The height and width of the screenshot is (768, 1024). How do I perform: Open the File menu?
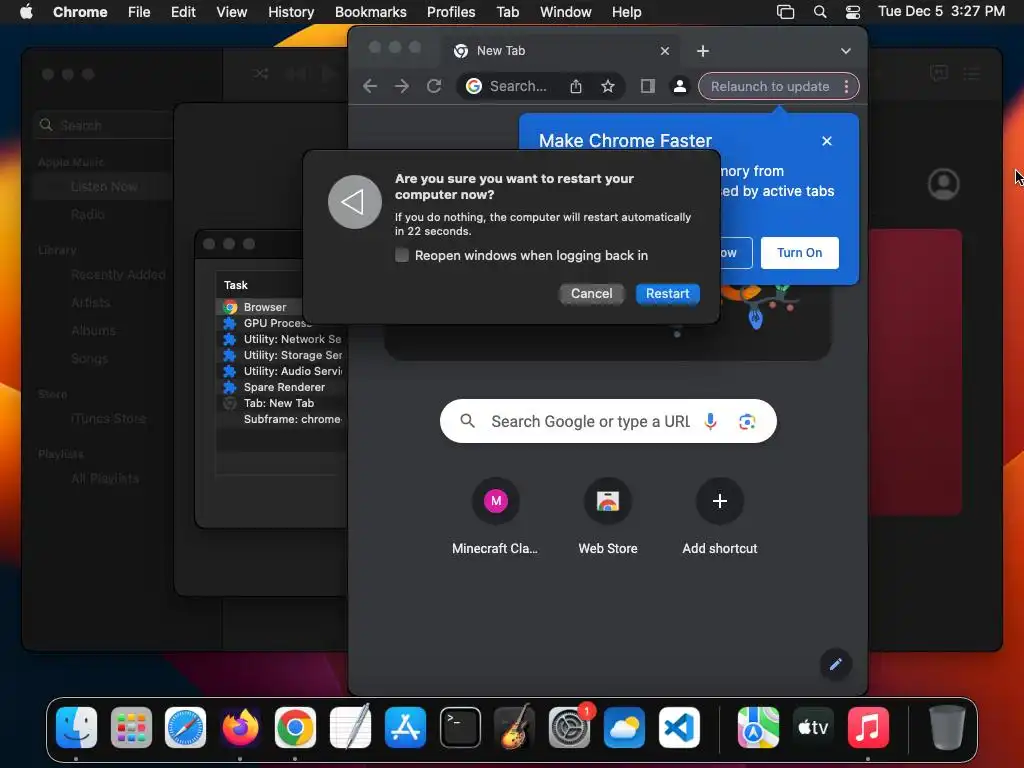pos(139,12)
